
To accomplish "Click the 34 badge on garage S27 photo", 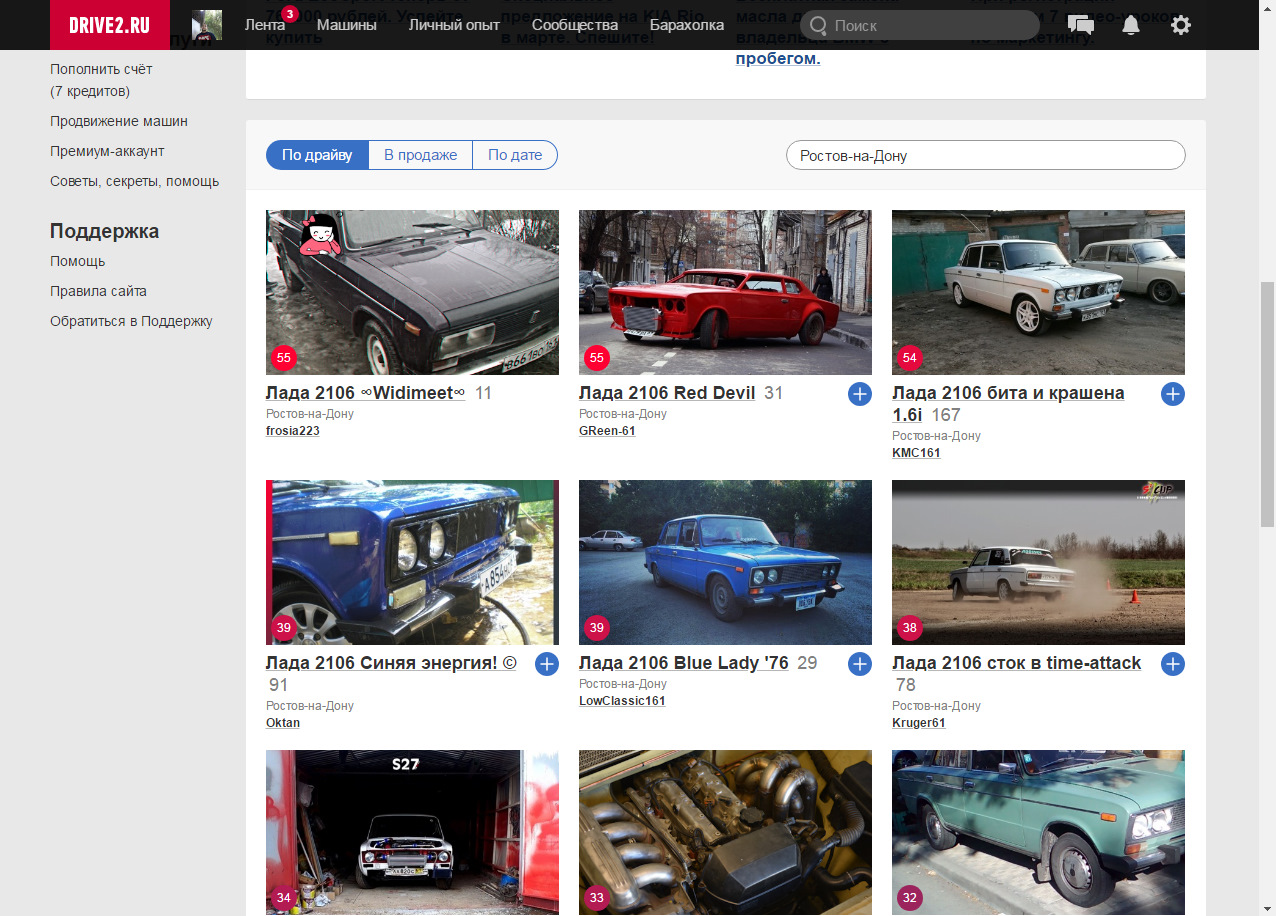I will pyautogui.click(x=284, y=898).
